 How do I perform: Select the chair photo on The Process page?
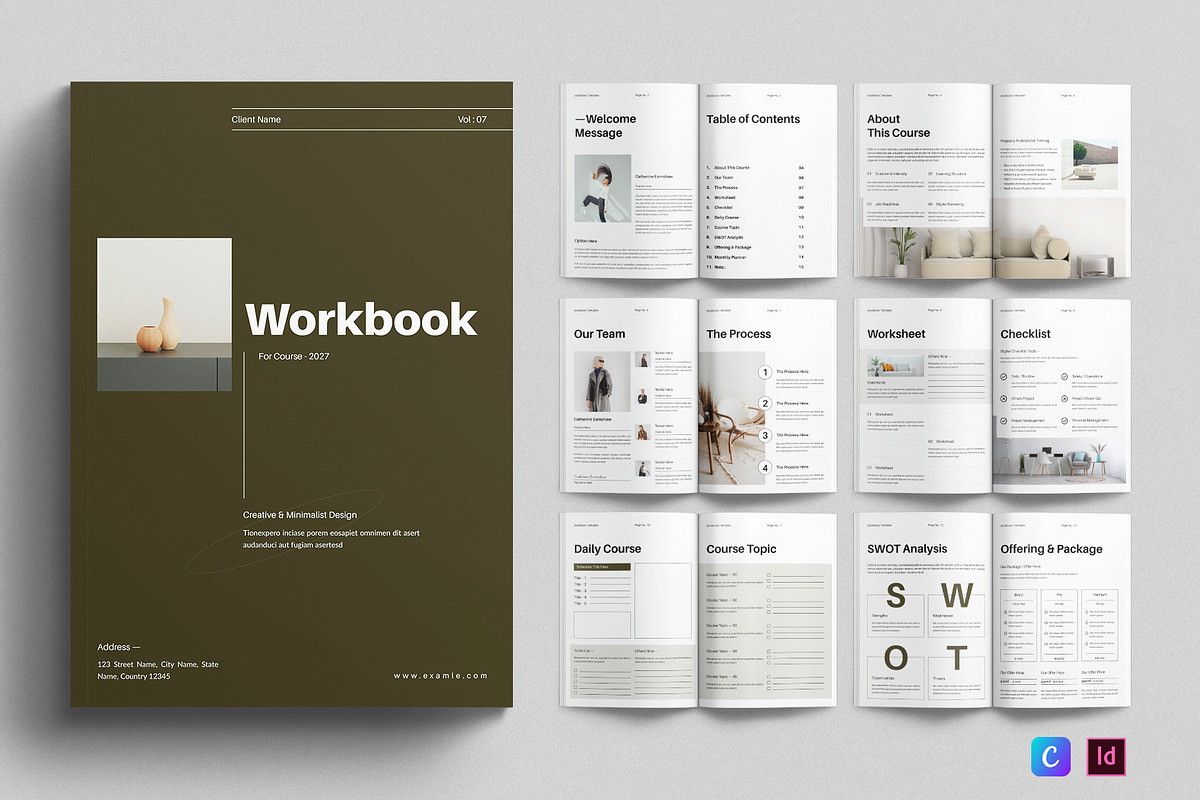click(x=732, y=418)
